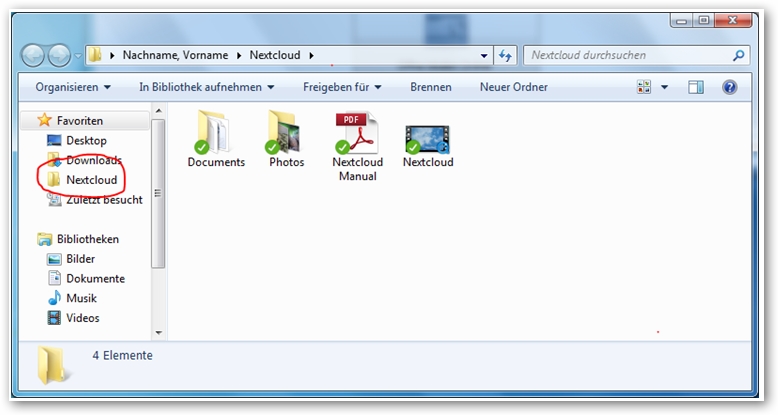Click the navigation pane scroll down arrow
Screen dimensions: 778x415
158,333
